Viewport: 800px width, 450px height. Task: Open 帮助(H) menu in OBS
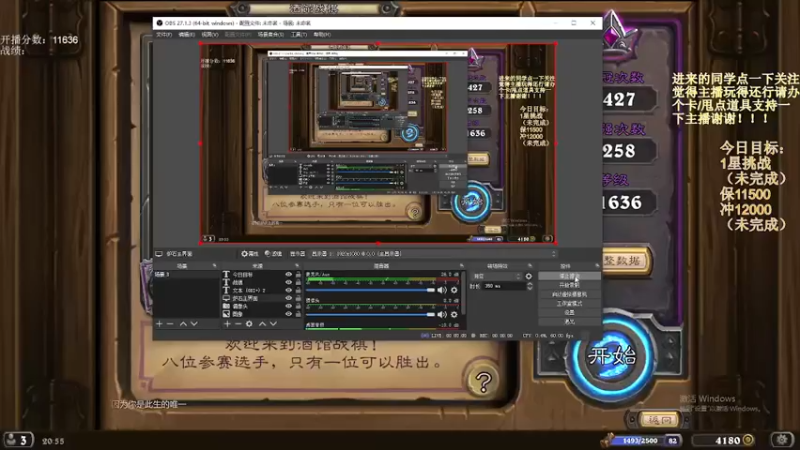(x=322, y=35)
